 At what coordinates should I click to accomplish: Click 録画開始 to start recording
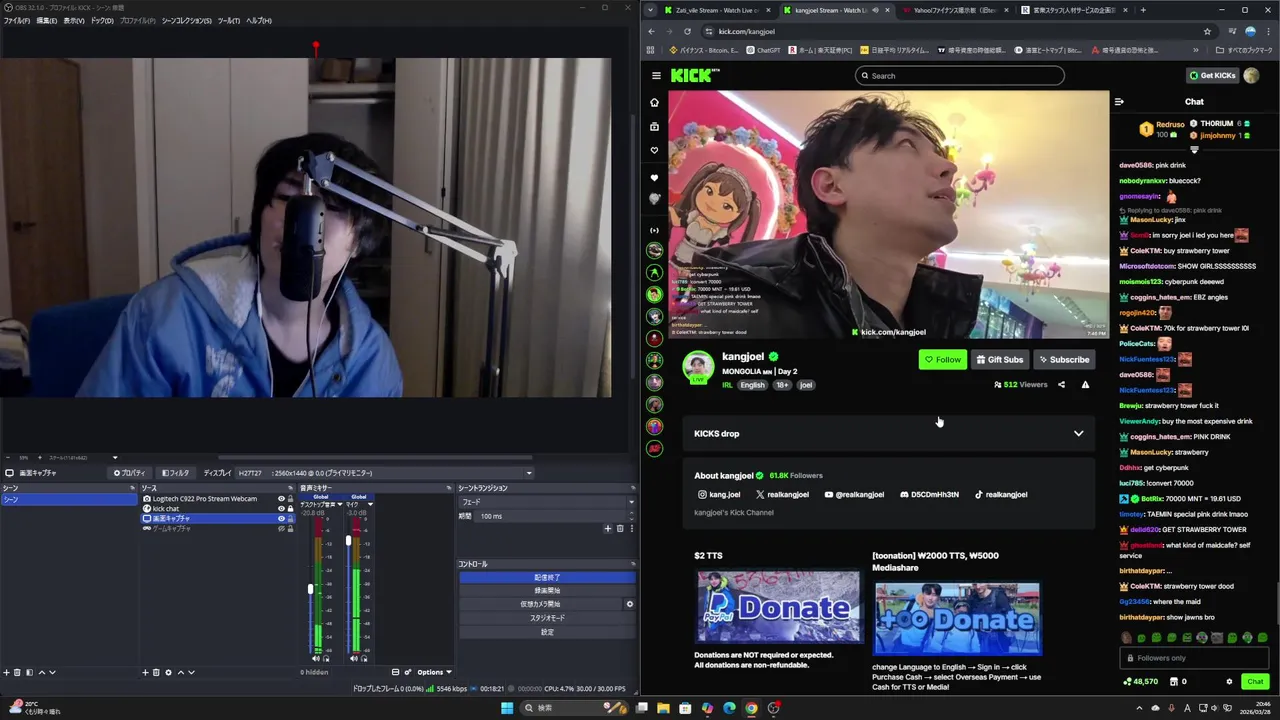(547, 591)
